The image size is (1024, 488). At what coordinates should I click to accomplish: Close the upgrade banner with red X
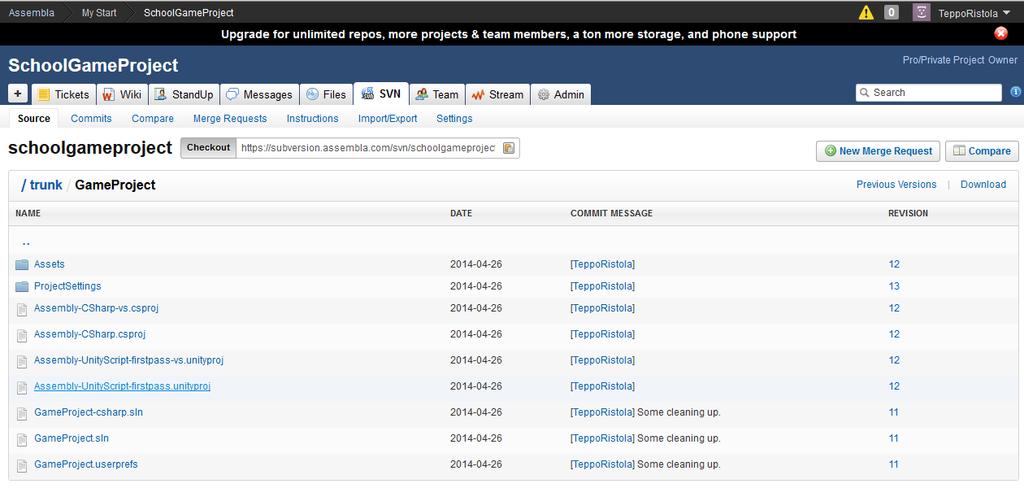click(1000, 33)
